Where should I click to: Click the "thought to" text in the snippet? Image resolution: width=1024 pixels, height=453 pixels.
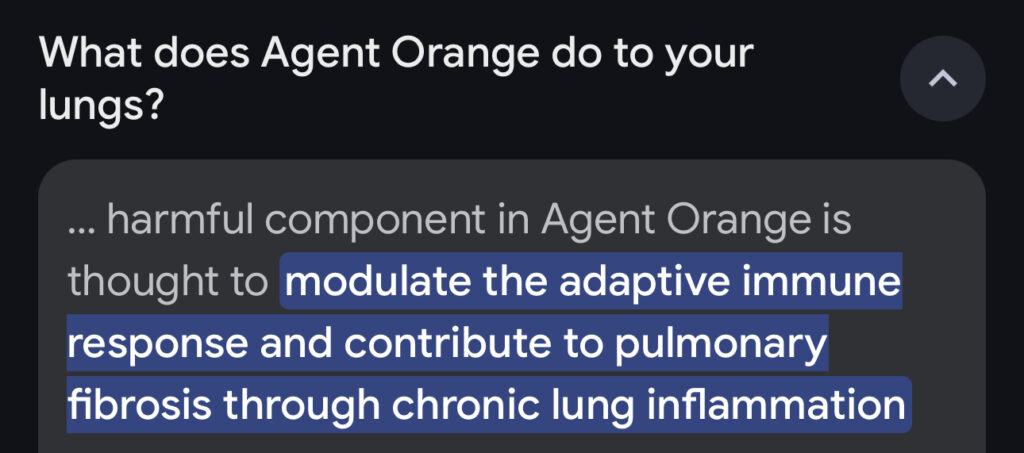coord(167,282)
